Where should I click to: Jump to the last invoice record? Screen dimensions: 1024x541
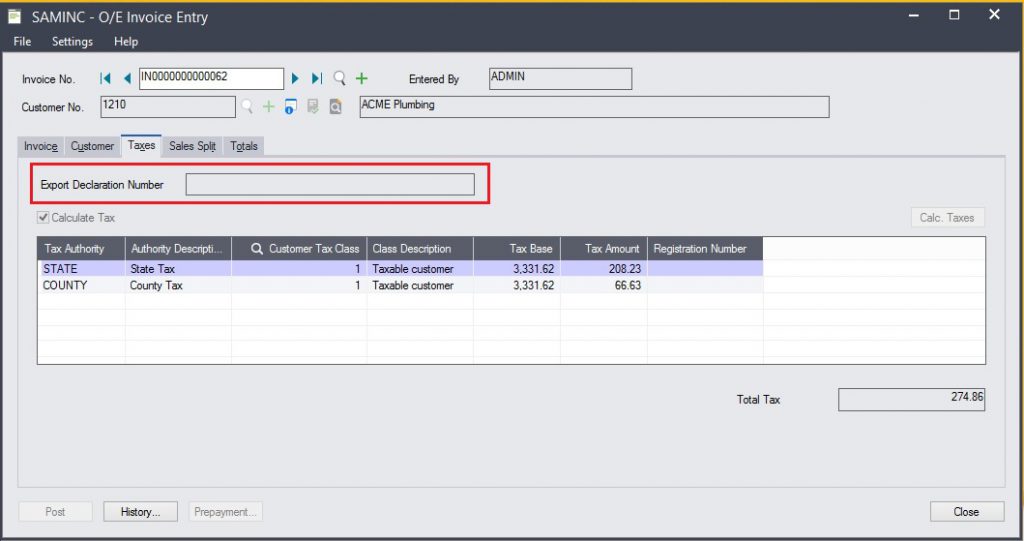(x=317, y=78)
